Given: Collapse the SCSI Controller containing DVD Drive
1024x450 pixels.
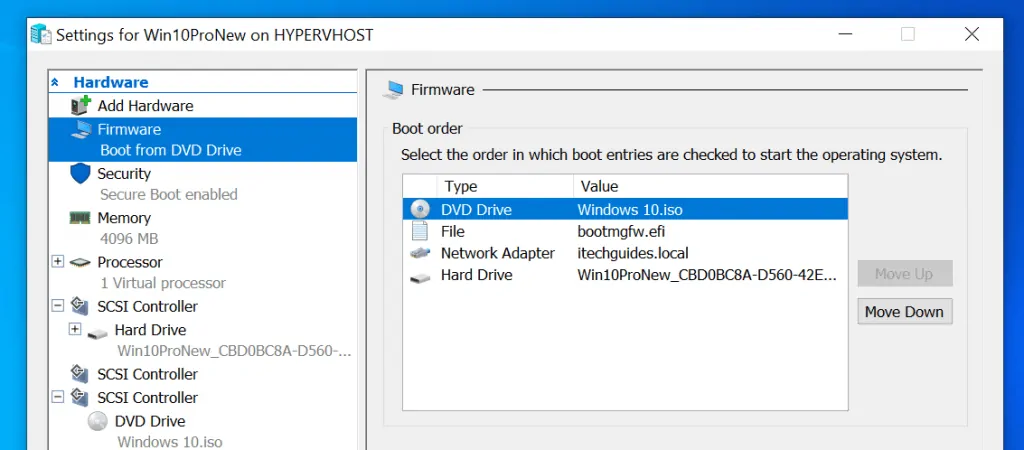Looking at the screenshot, I should coord(57,397).
